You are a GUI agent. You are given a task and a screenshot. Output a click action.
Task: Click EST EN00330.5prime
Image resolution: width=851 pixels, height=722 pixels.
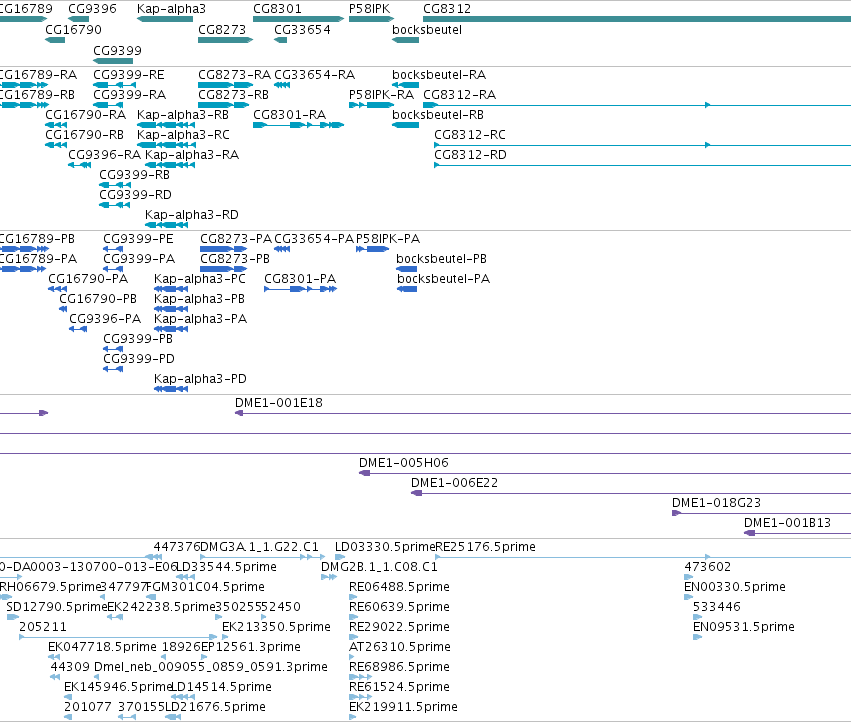(x=735, y=587)
